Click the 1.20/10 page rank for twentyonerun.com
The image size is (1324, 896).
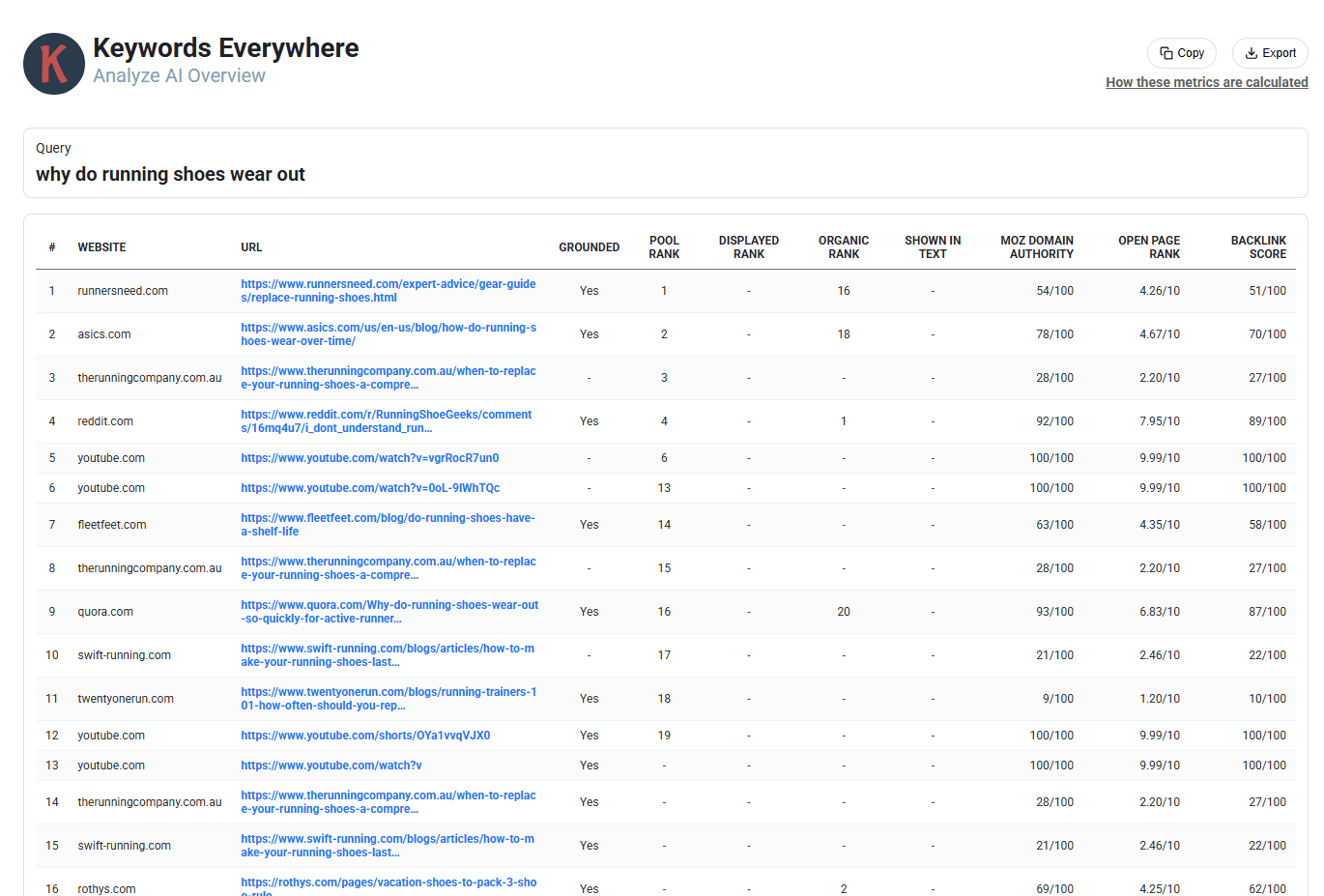point(1160,699)
